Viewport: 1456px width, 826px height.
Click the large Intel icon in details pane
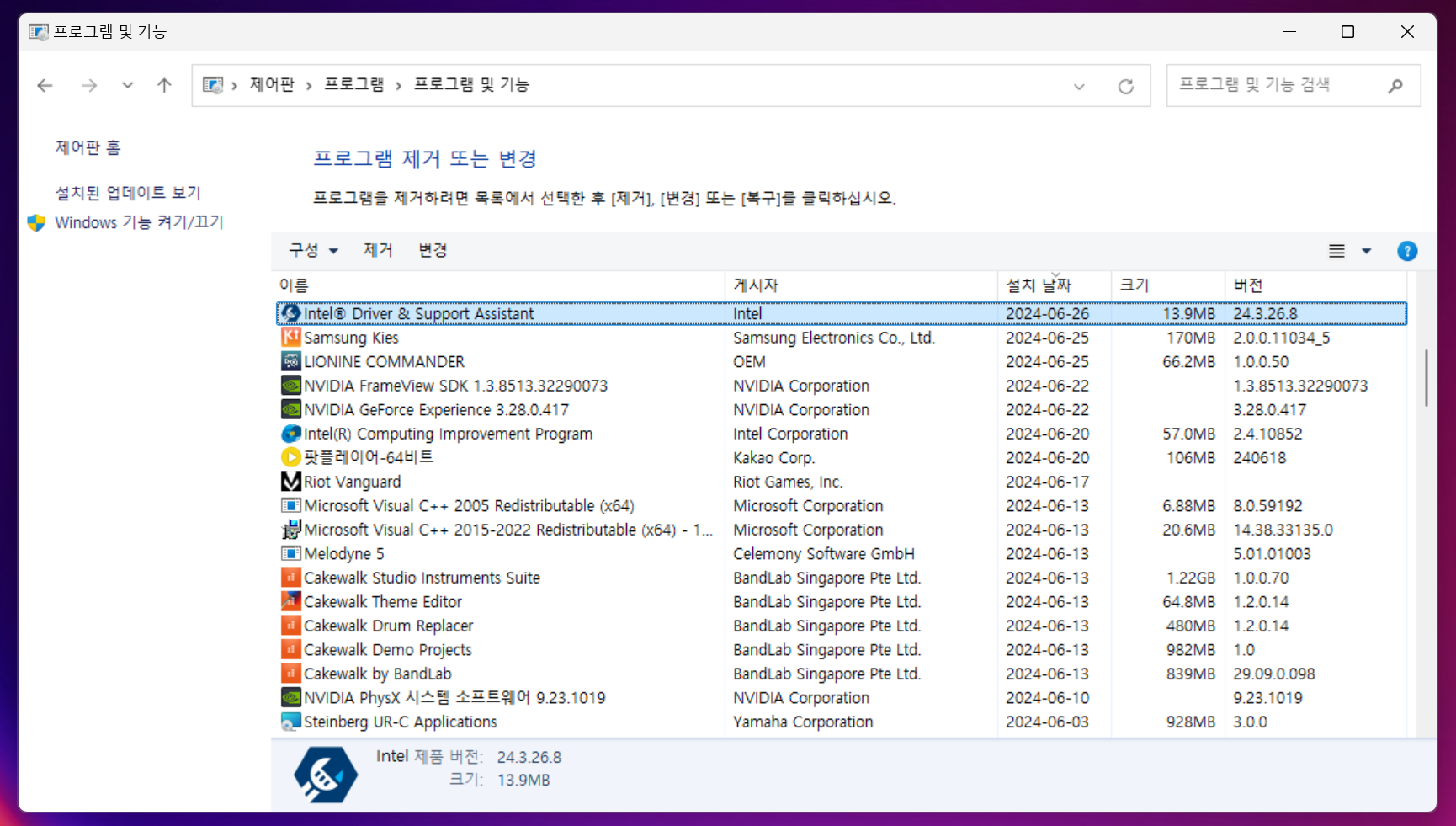click(326, 774)
